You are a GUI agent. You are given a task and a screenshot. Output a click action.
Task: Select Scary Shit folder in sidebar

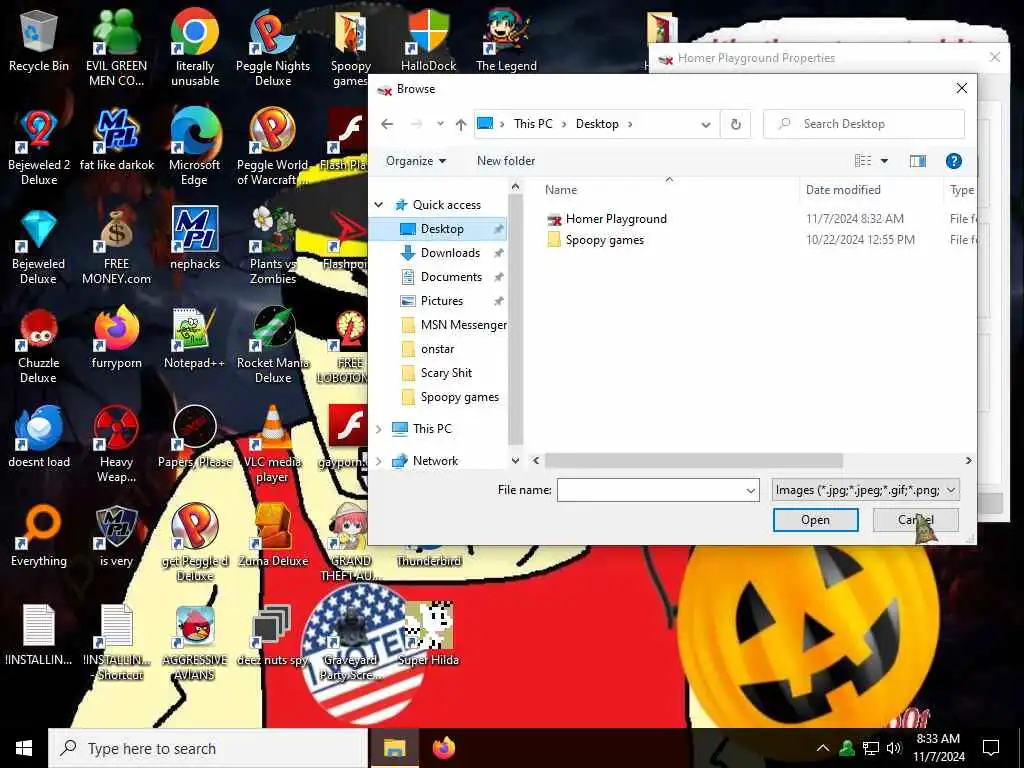click(446, 373)
